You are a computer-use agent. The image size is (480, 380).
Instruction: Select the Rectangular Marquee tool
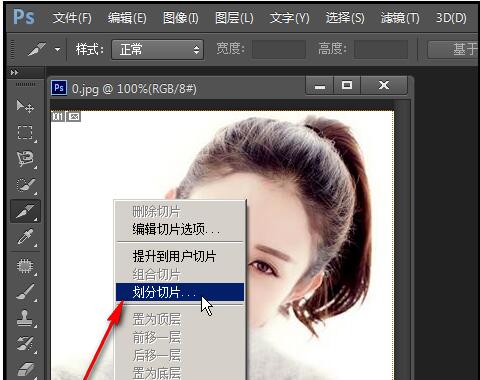pos(26,133)
